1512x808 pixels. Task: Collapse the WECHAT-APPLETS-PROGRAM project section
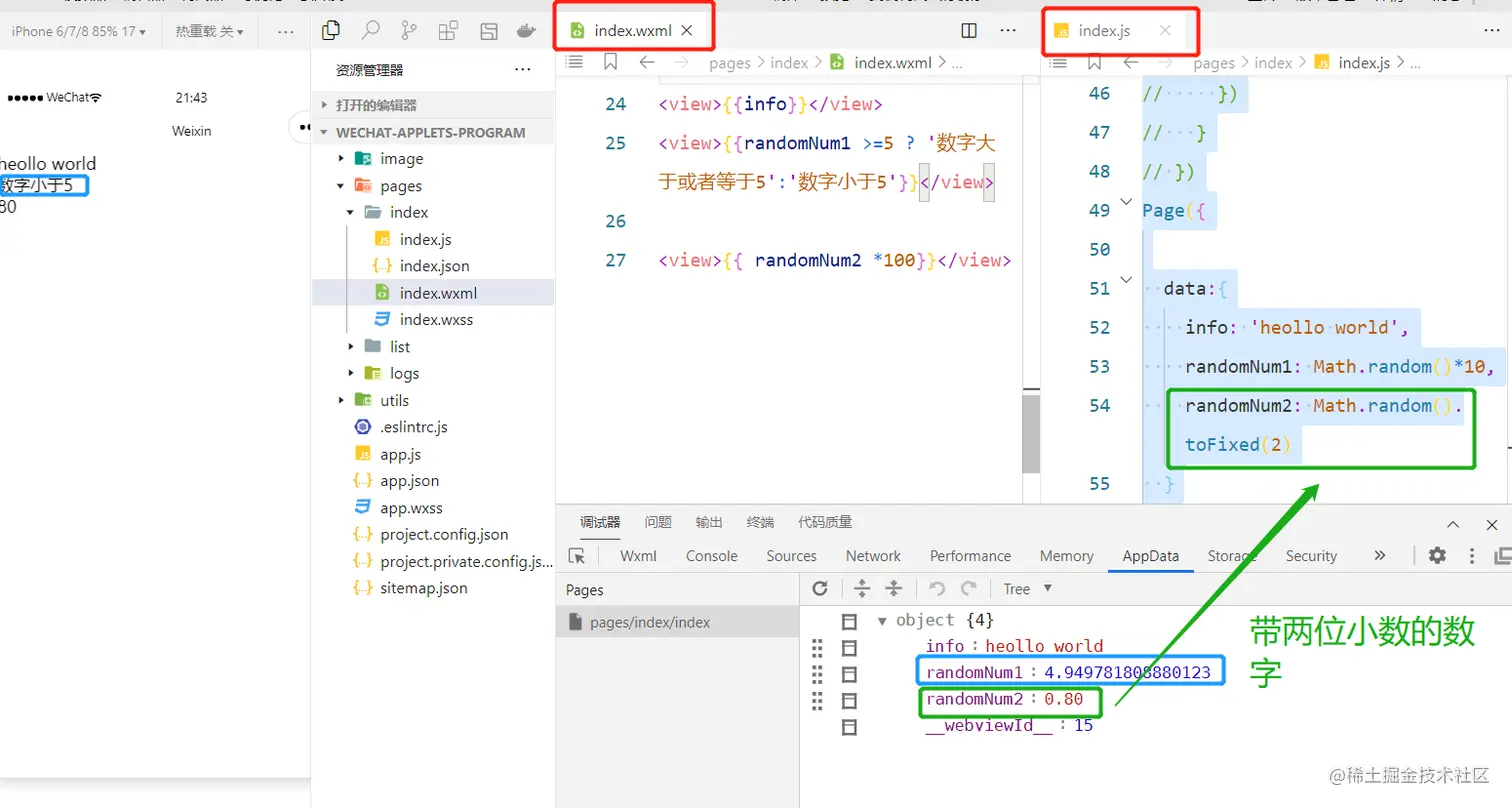[x=433, y=132]
